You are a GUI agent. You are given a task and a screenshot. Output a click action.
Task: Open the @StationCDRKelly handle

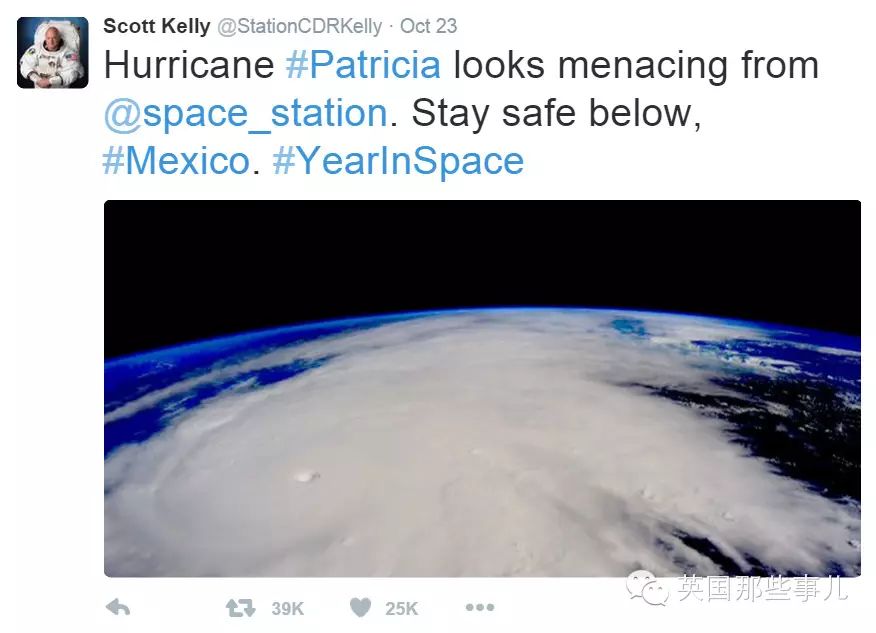pos(299,26)
